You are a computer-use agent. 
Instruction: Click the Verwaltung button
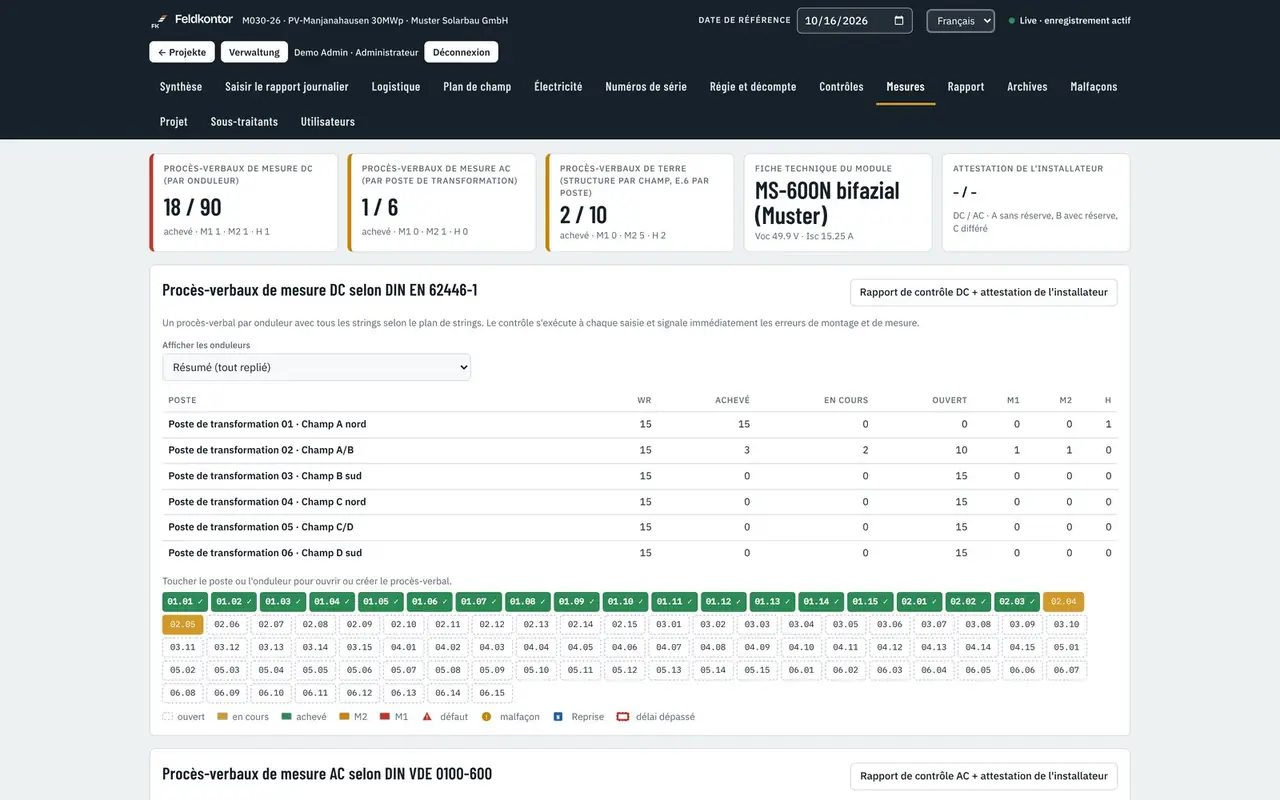point(254,52)
